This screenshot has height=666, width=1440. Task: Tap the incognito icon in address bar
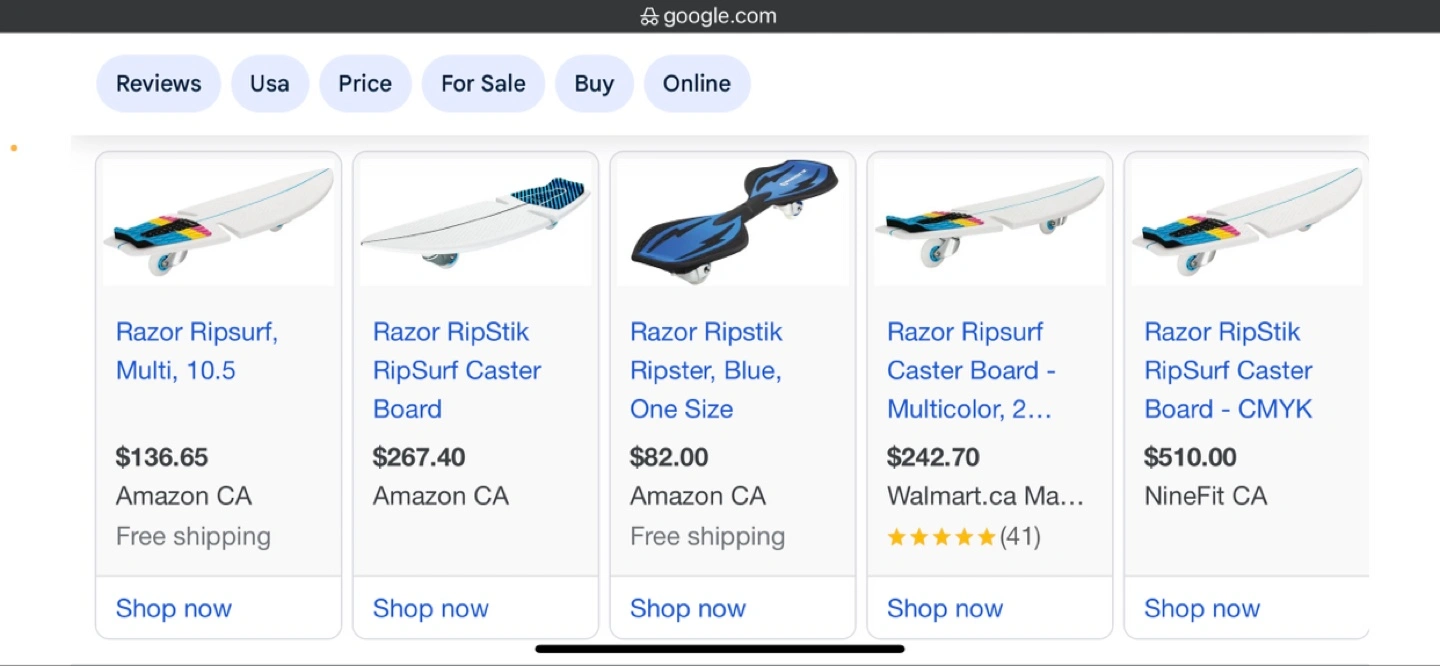pos(649,16)
